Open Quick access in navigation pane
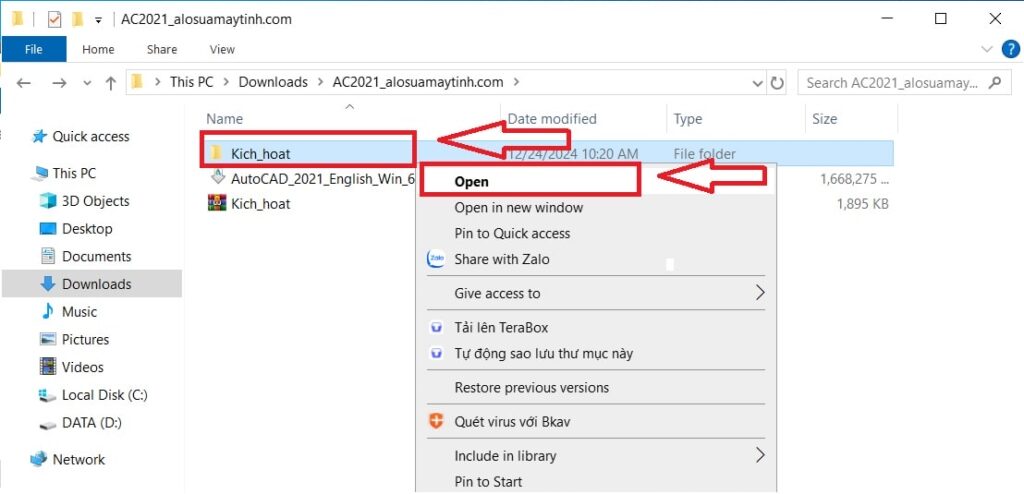Viewport: 1024px width, 494px height. (x=91, y=136)
